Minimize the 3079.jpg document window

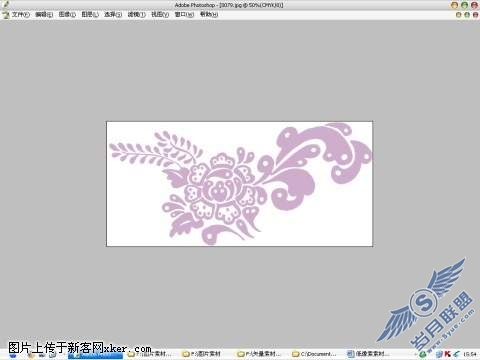point(459,15)
